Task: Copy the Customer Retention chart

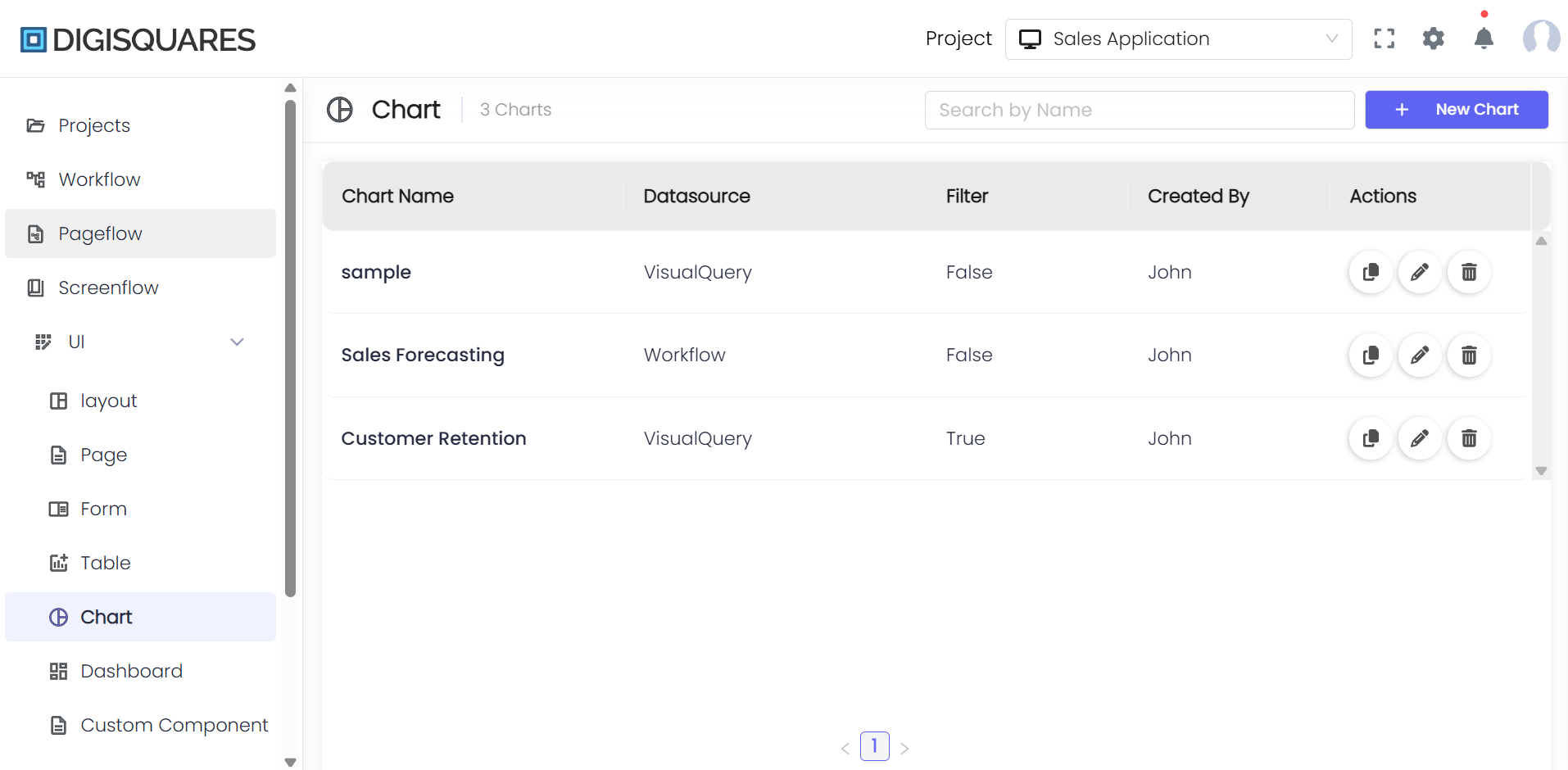Action: point(1371,438)
